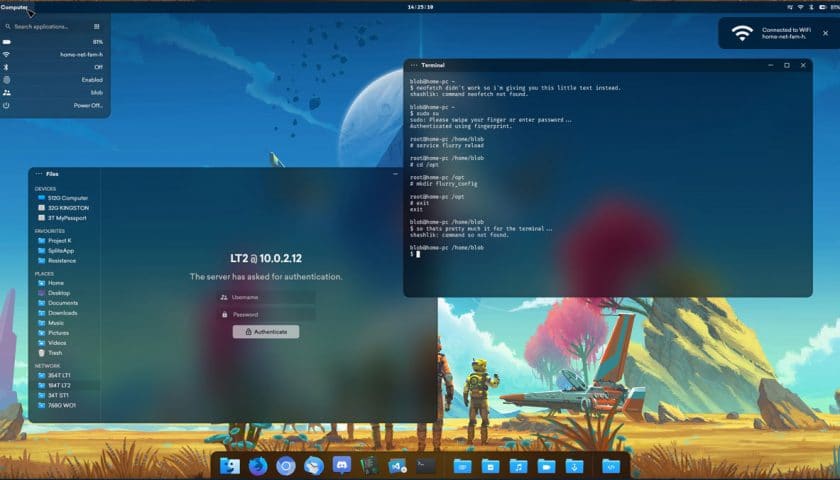
Task: Click the Password field in Files
Action: (266, 314)
